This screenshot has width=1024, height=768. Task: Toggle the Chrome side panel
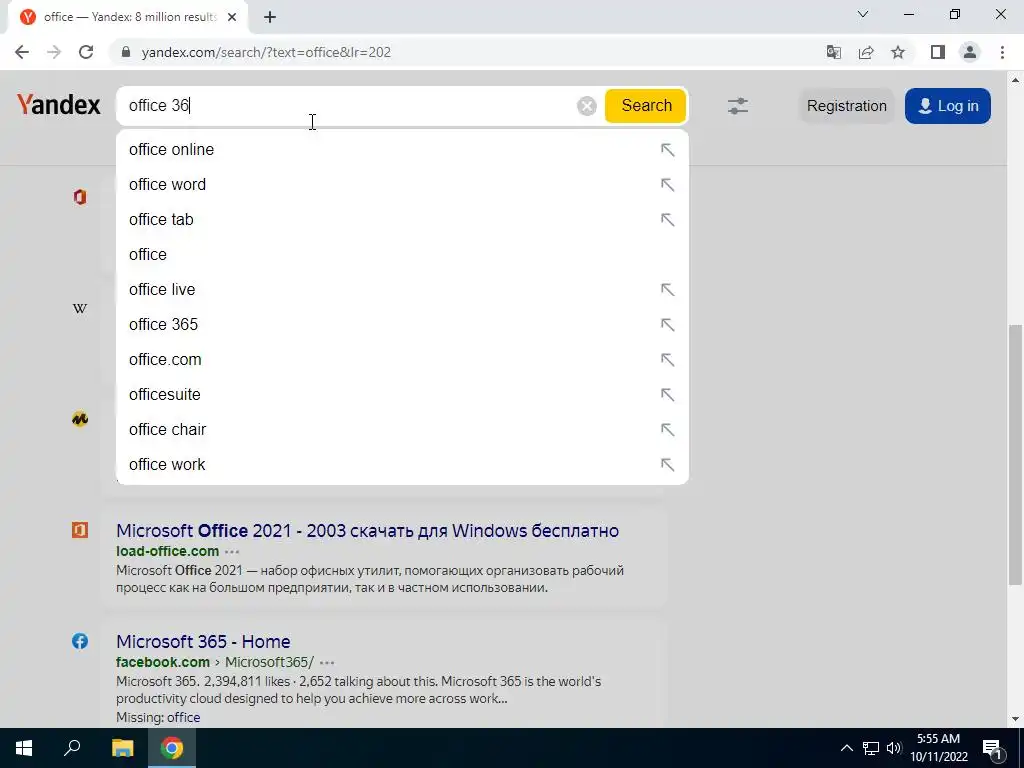point(938,52)
